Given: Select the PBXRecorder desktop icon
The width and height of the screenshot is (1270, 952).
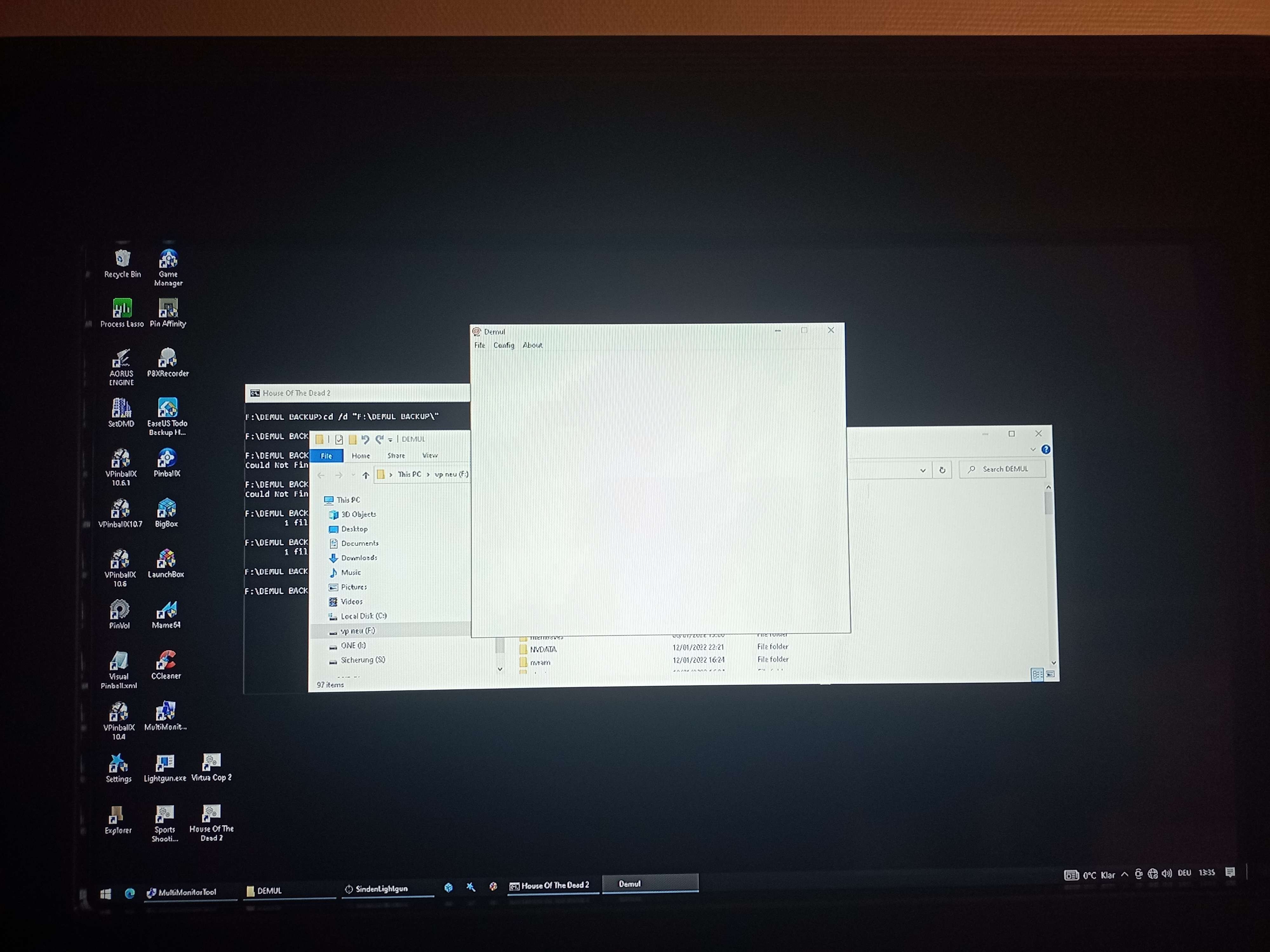Looking at the screenshot, I should click(x=168, y=363).
